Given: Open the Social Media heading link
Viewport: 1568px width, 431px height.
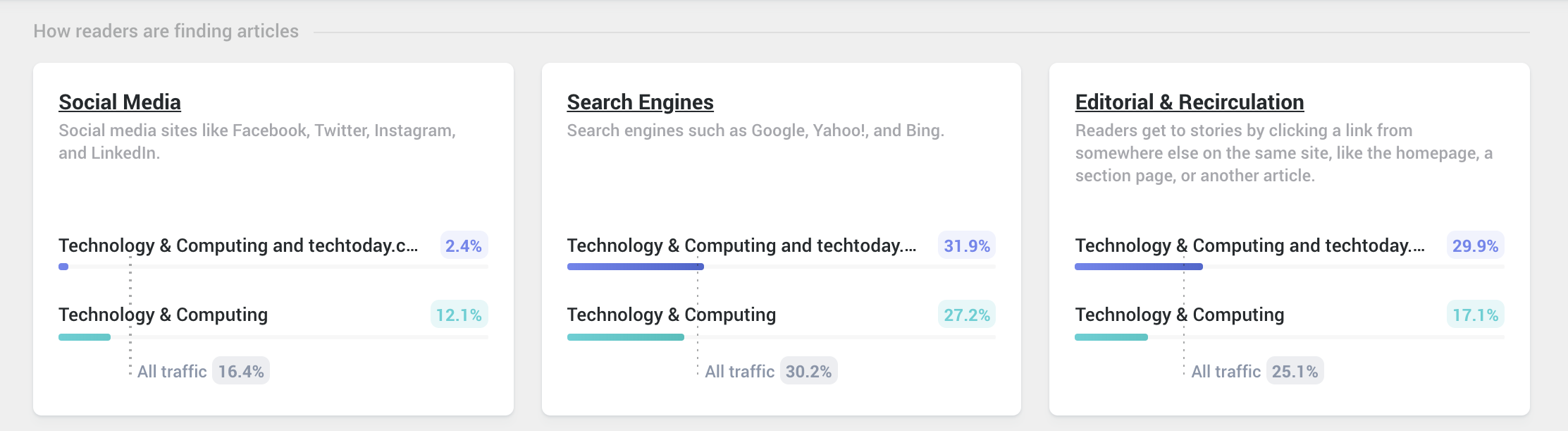Looking at the screenshot, I should [120, 102].
